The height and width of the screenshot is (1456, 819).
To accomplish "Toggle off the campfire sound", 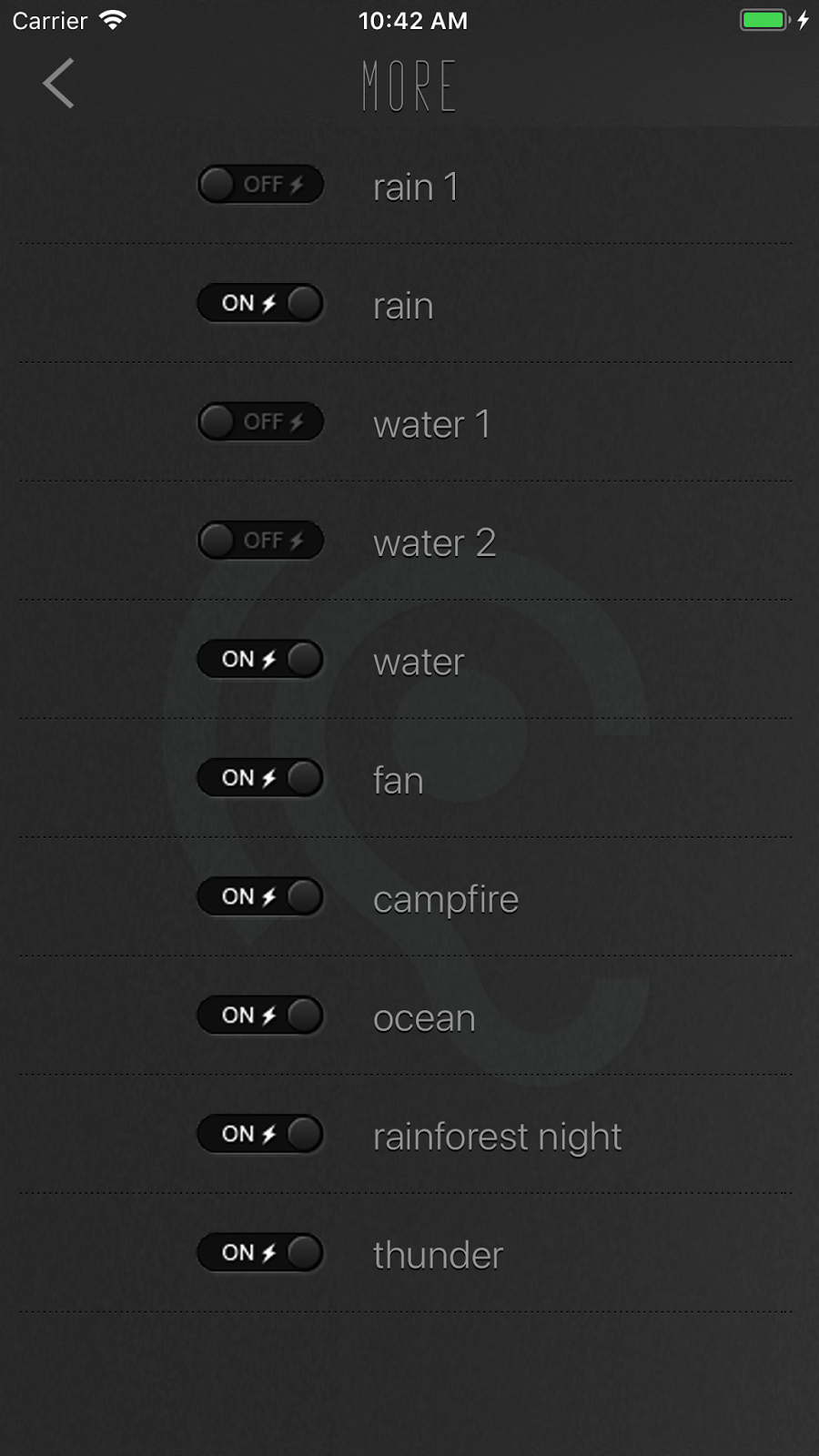I will [x=260, y=897].
